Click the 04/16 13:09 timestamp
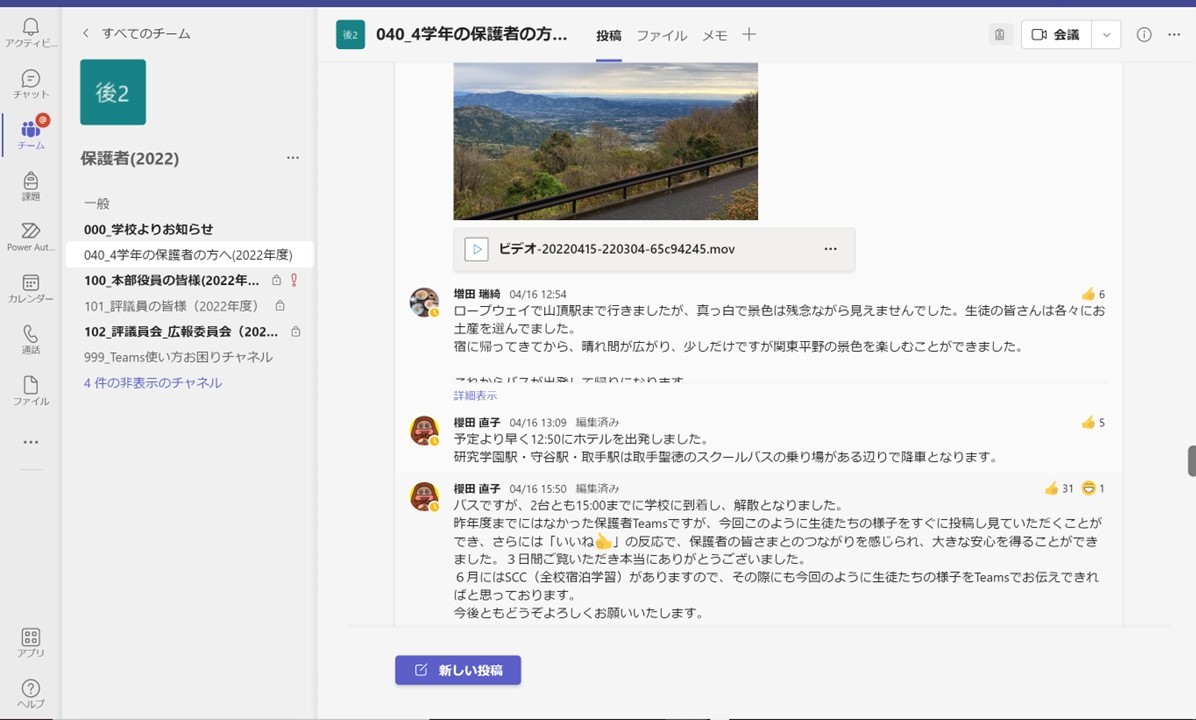Image resolution: width=1196 pixels, height=720 pixels. 538,422
